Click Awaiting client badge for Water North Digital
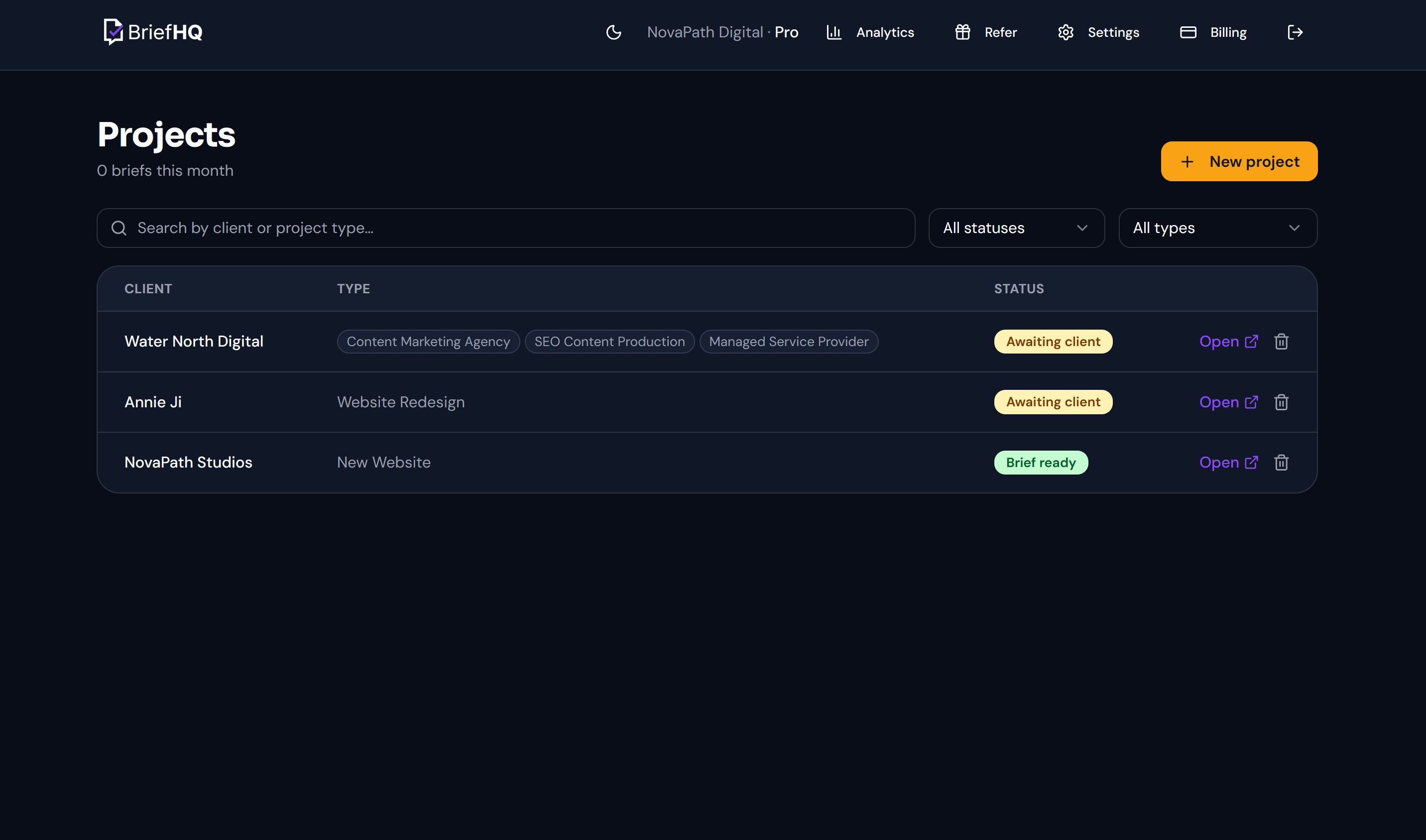The width and height of the screenshot is (1426, 840). pyautogui.click(x=1053, y=342)
